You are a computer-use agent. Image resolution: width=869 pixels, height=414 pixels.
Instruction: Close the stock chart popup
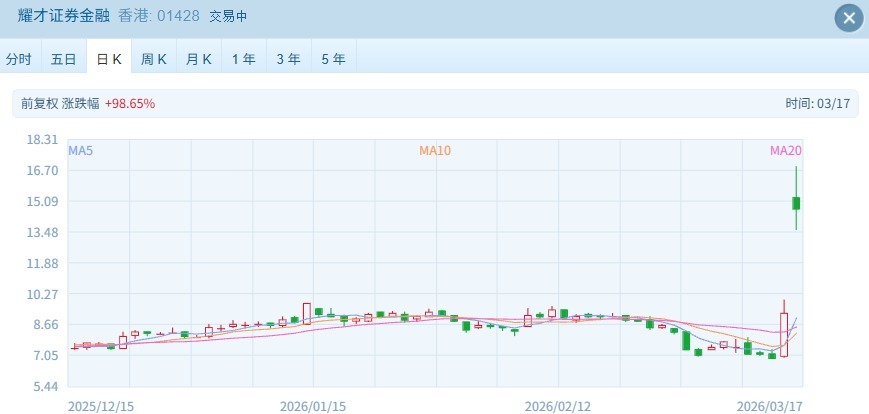point(848,18)
